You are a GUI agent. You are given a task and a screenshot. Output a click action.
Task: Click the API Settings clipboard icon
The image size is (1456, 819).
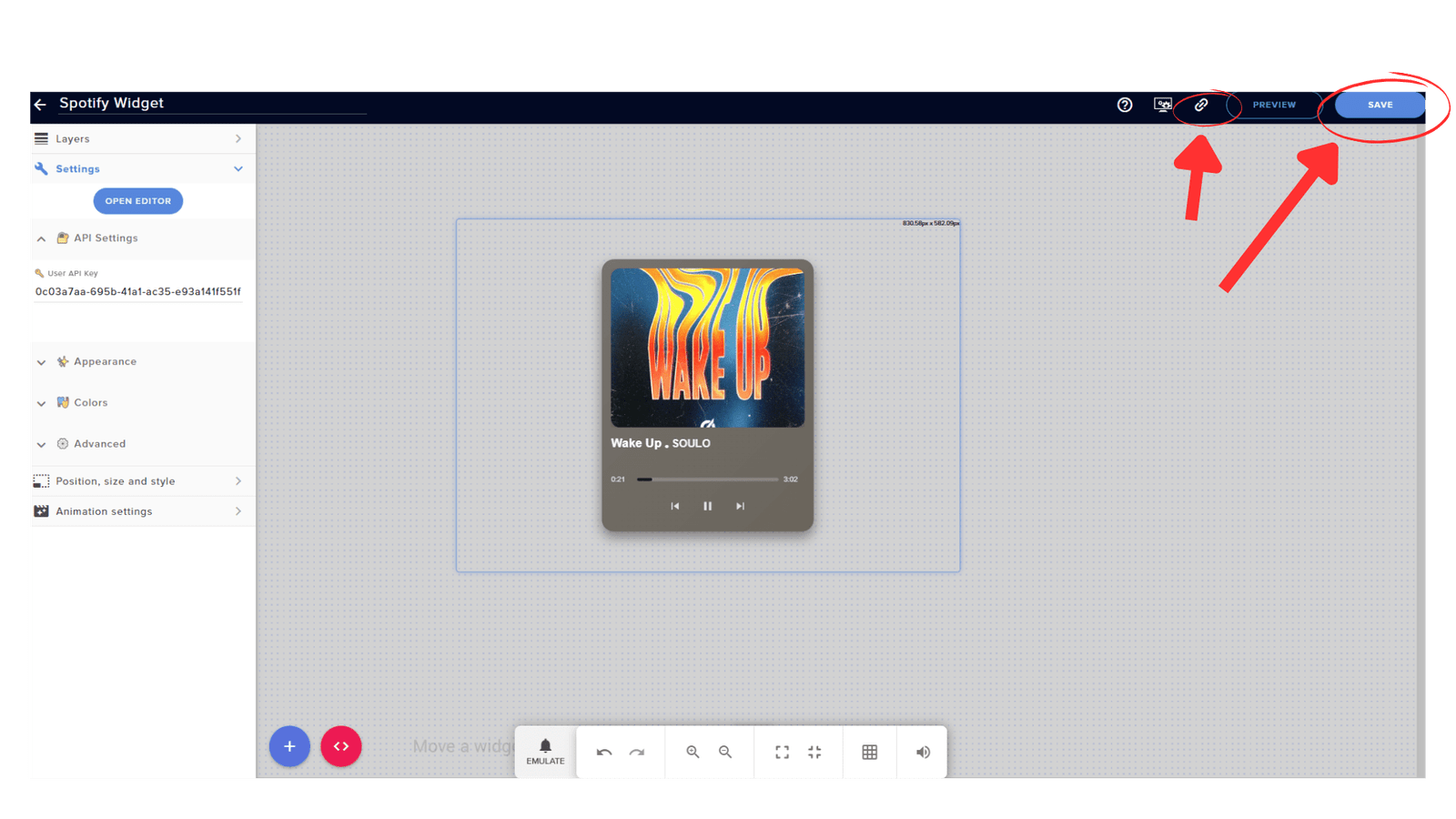click(63, 238)
